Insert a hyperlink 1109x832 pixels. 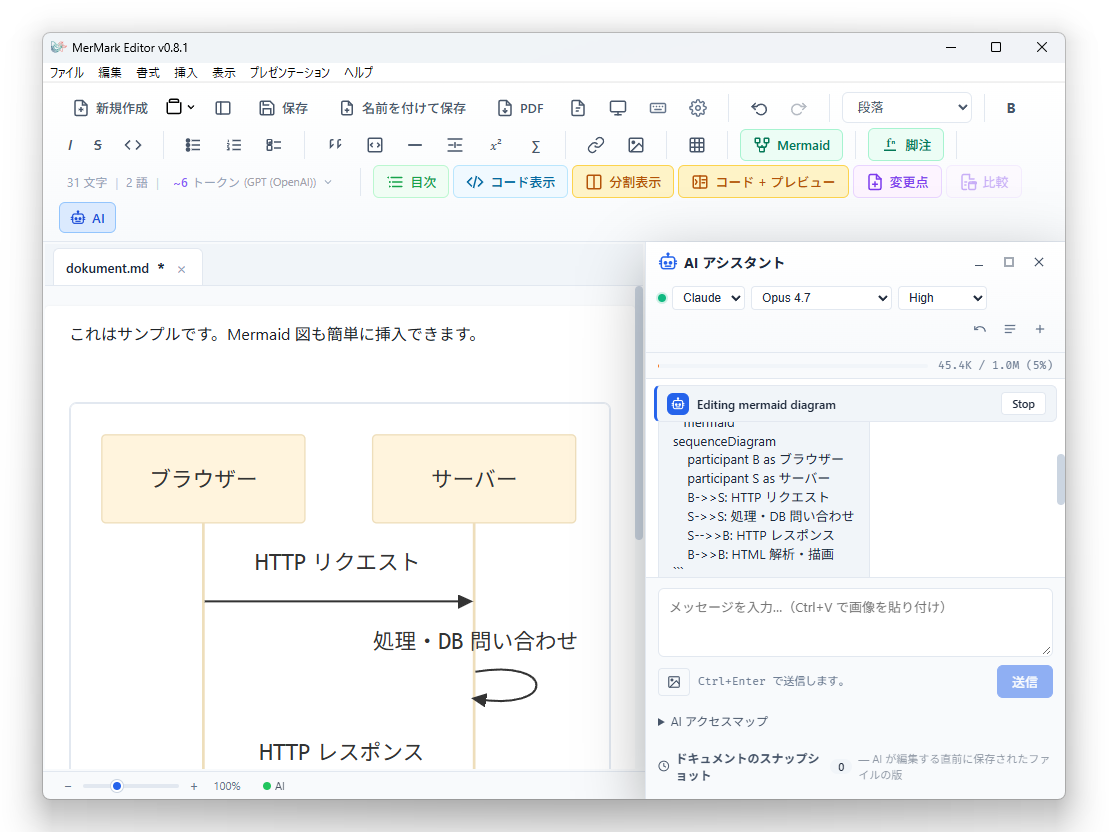tap(596, 145)
